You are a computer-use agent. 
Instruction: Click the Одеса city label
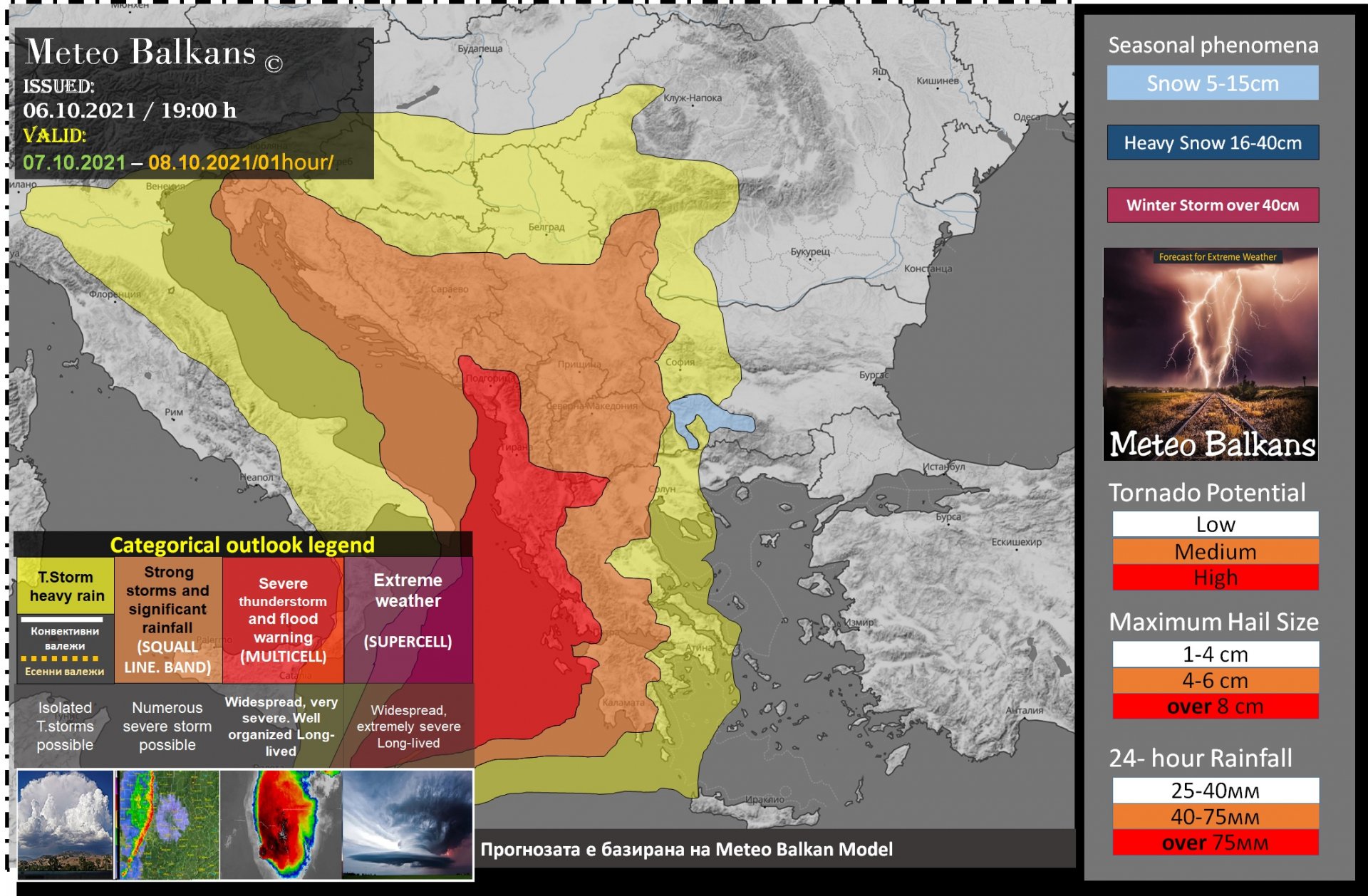(x=1027, y=118)
